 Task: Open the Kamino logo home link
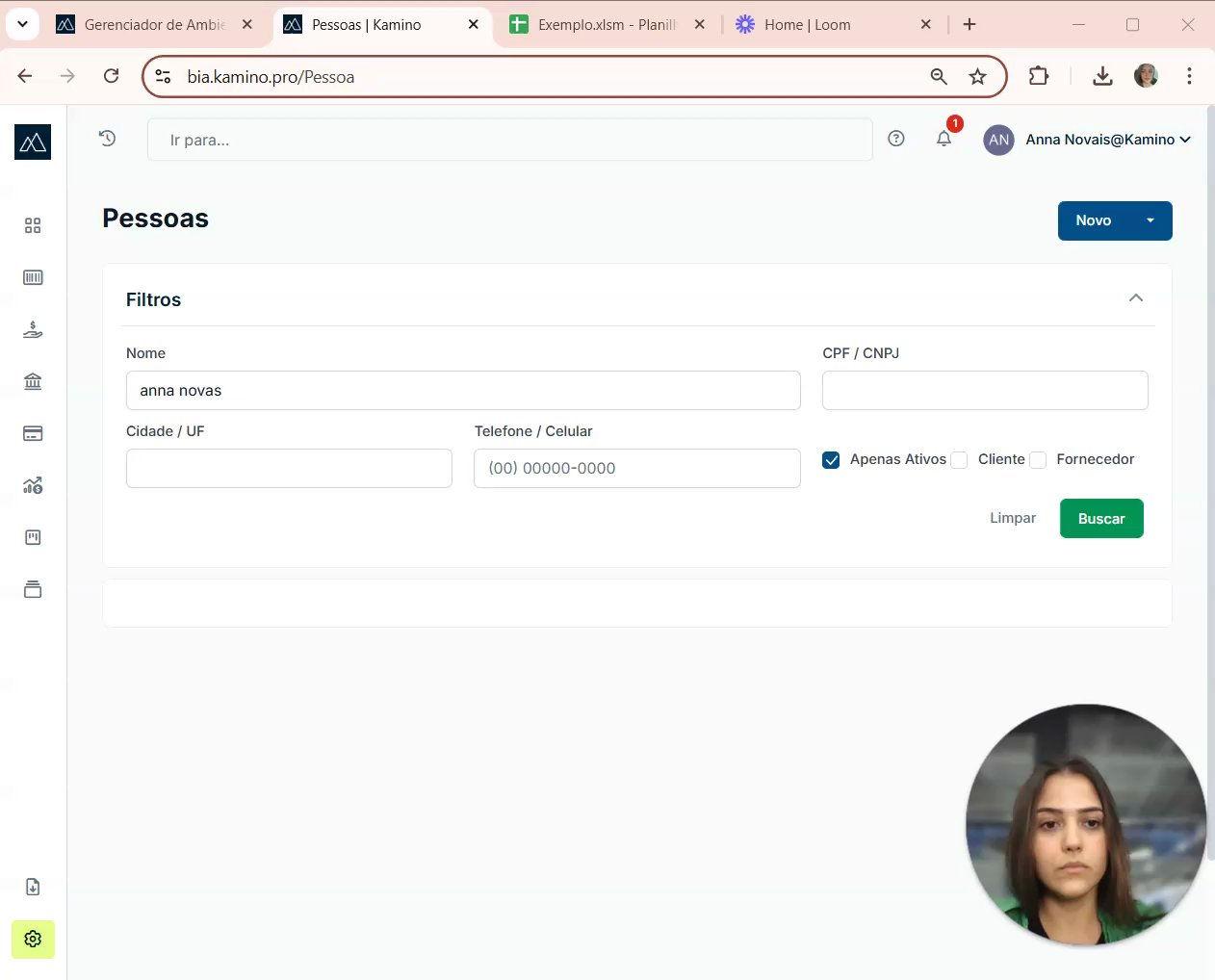(33, 142)
